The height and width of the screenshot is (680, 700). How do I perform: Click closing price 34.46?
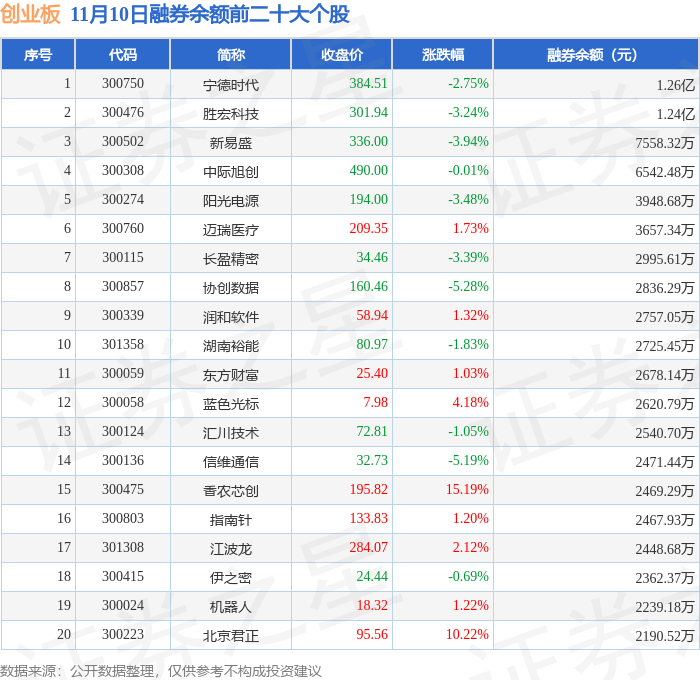coord(372,258)
